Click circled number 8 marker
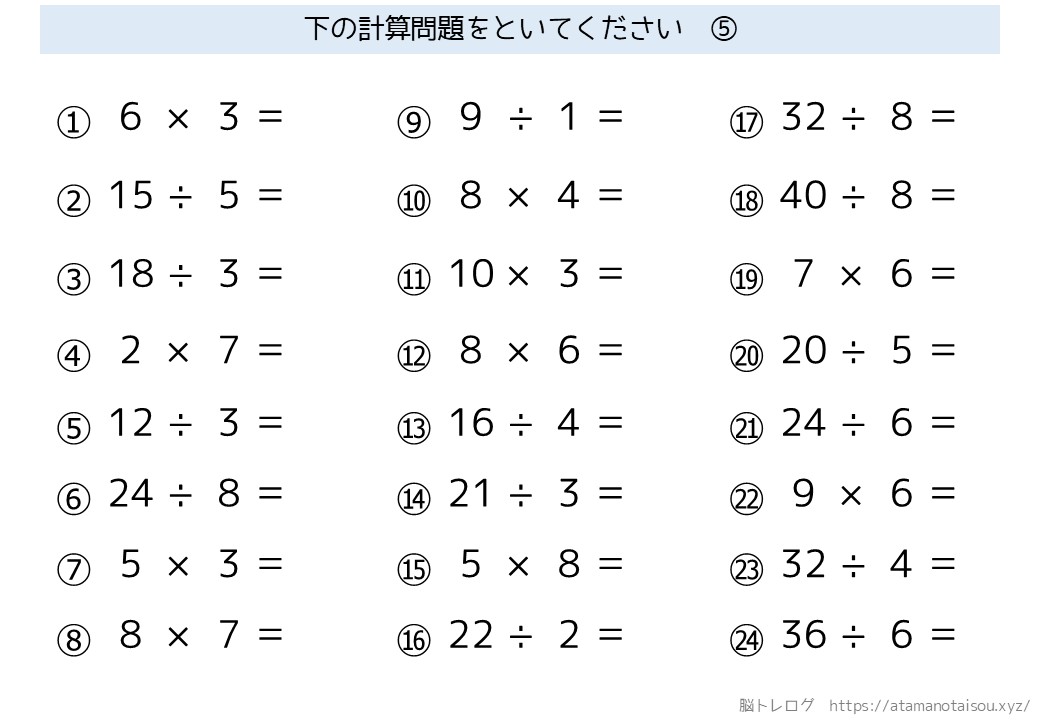 tap(73, 640)
